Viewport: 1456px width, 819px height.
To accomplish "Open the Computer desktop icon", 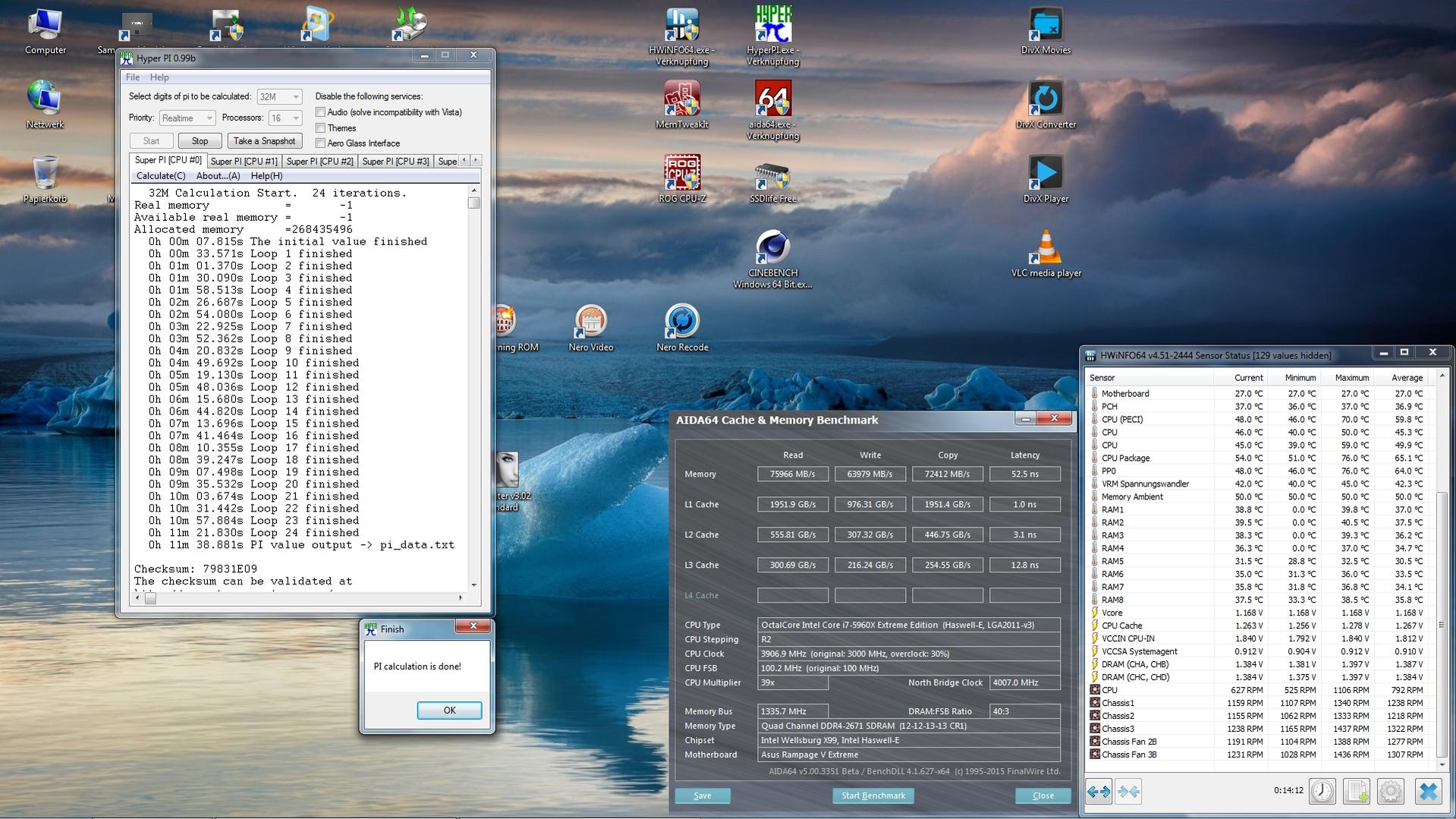I will [46, 31].
